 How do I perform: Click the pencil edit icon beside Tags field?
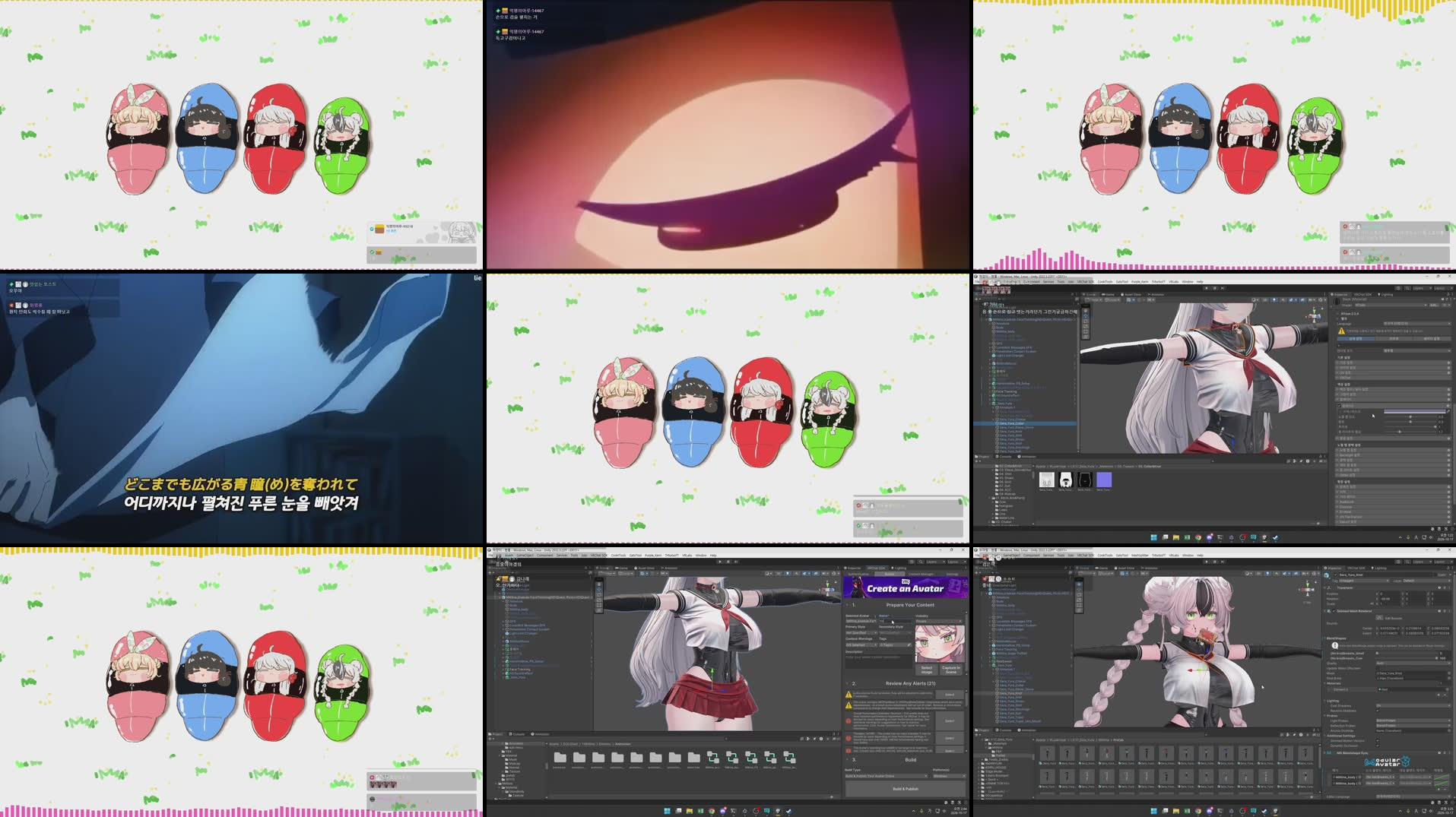click(x=909, y=644)
